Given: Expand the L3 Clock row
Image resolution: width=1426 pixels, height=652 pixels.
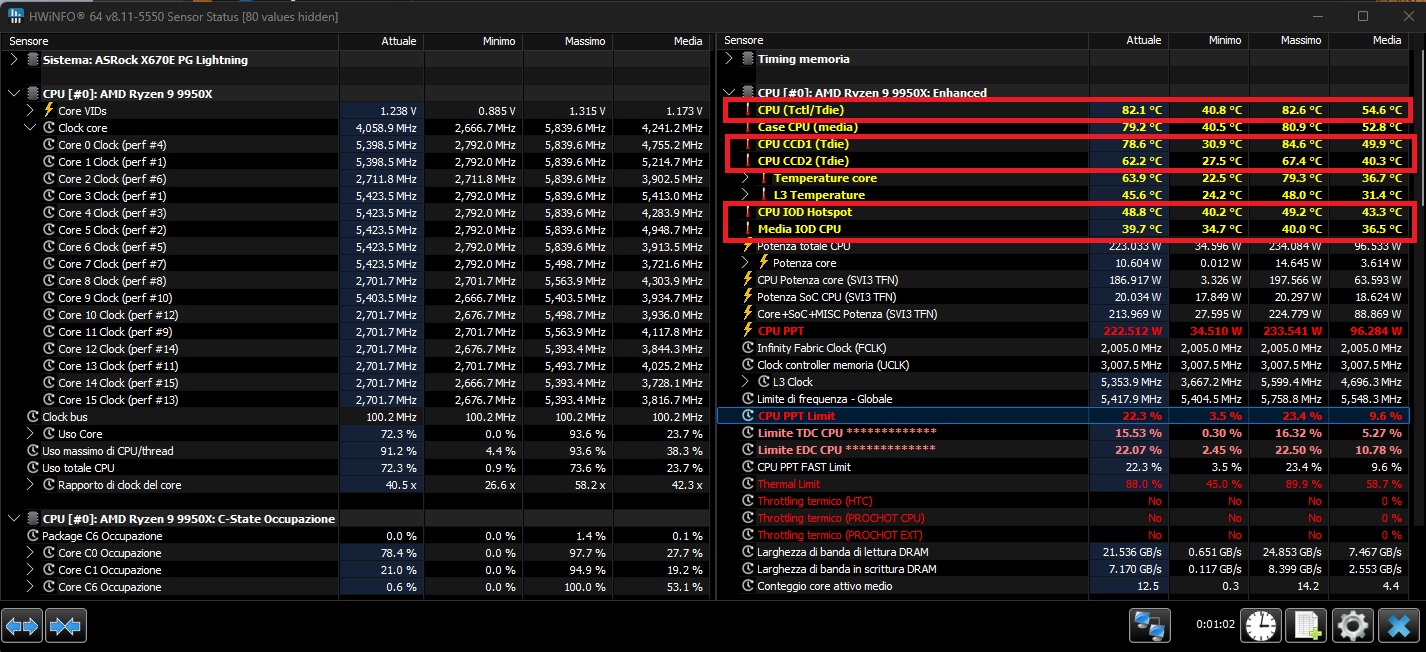Looking at the screenshot, I should coord(745,382).
